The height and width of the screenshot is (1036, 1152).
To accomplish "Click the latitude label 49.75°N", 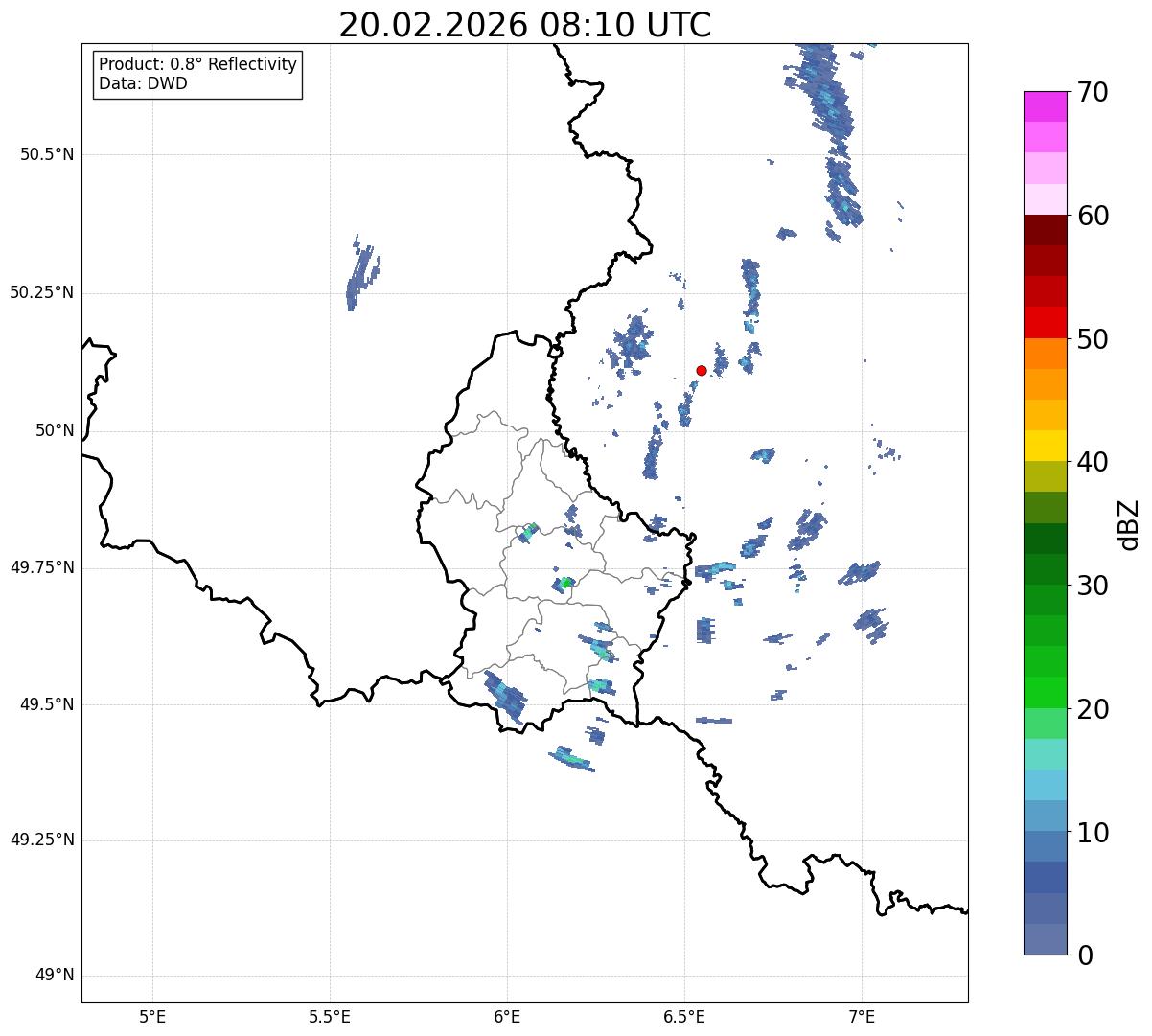I will coord(41,567).
